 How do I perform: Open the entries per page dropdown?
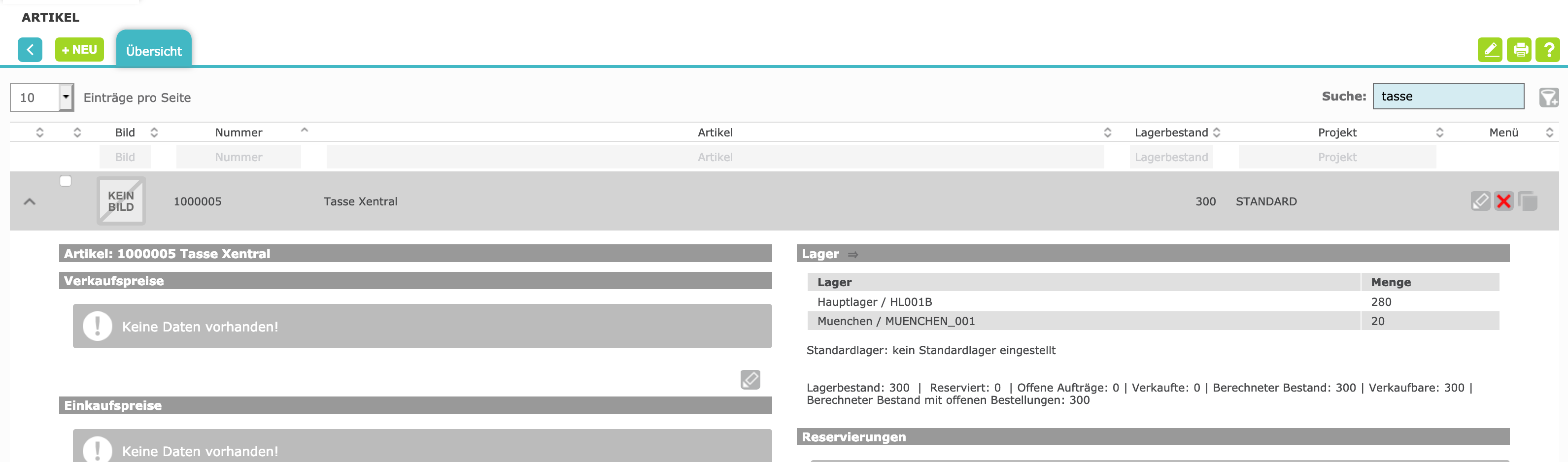coord(66,98)
